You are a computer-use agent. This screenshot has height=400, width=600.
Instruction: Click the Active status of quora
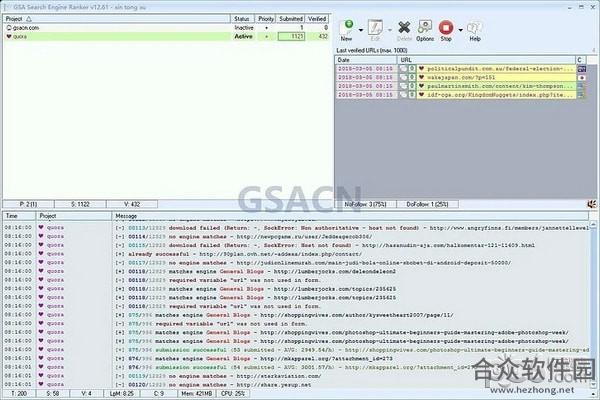(244, 36)
